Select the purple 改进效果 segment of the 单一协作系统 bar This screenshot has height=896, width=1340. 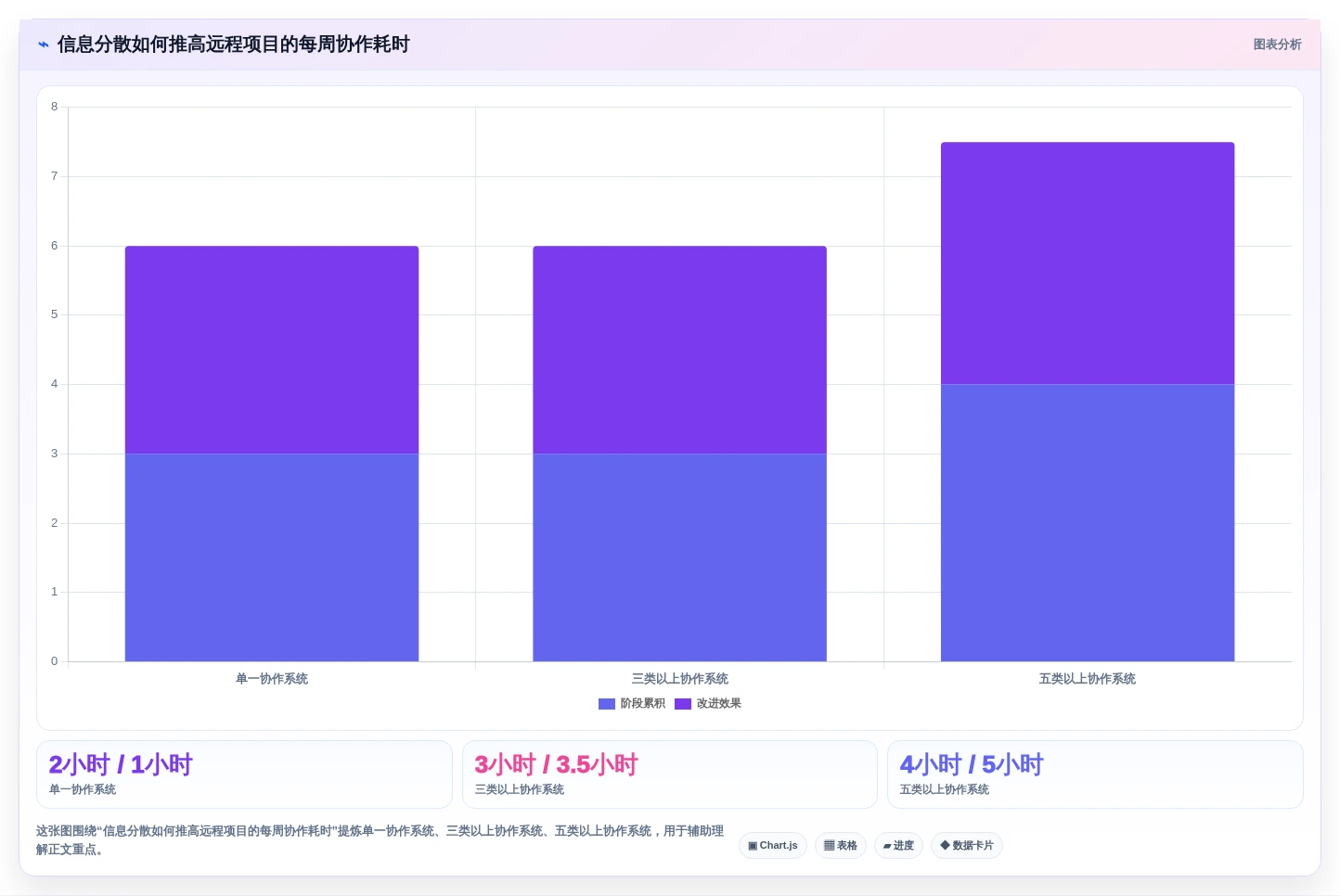[272, 350]
